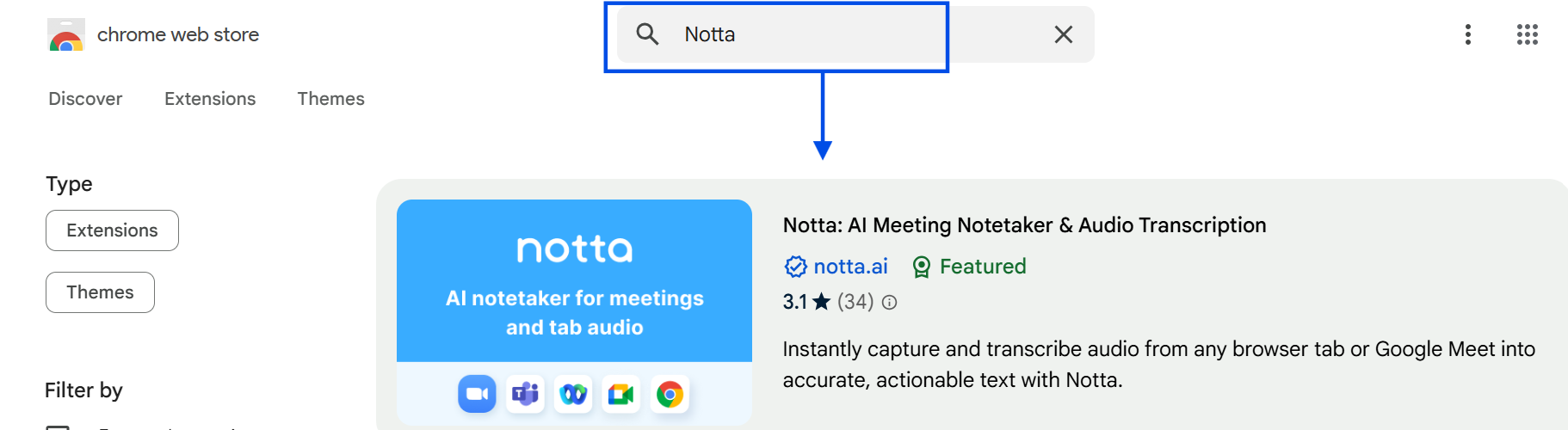Click the 3.1 rating star

822,302
